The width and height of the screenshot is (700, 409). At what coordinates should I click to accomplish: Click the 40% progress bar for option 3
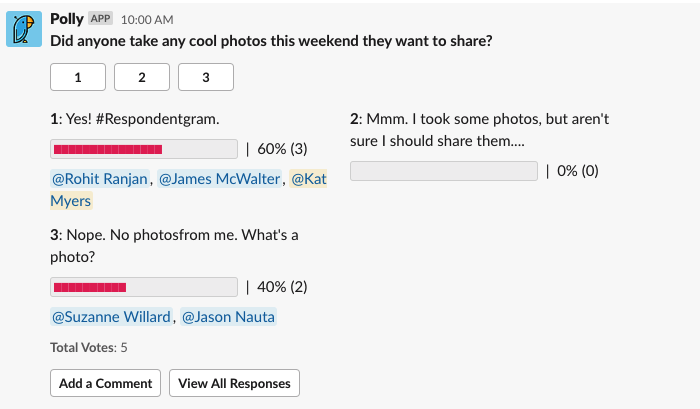[x=144, y=287]
